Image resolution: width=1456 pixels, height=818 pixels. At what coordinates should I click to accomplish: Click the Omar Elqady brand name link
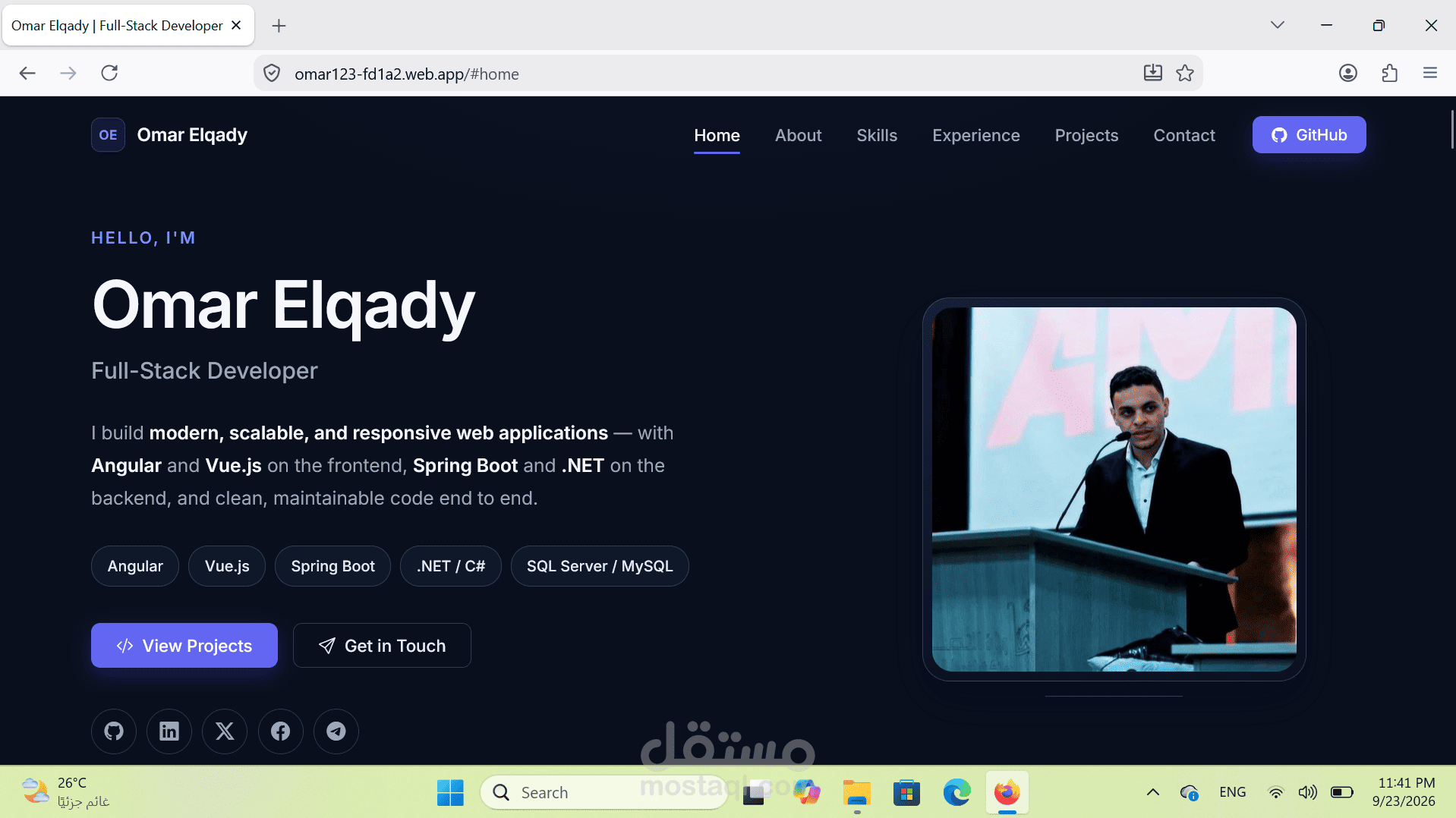pyautogui.click(x=192, y=135)
